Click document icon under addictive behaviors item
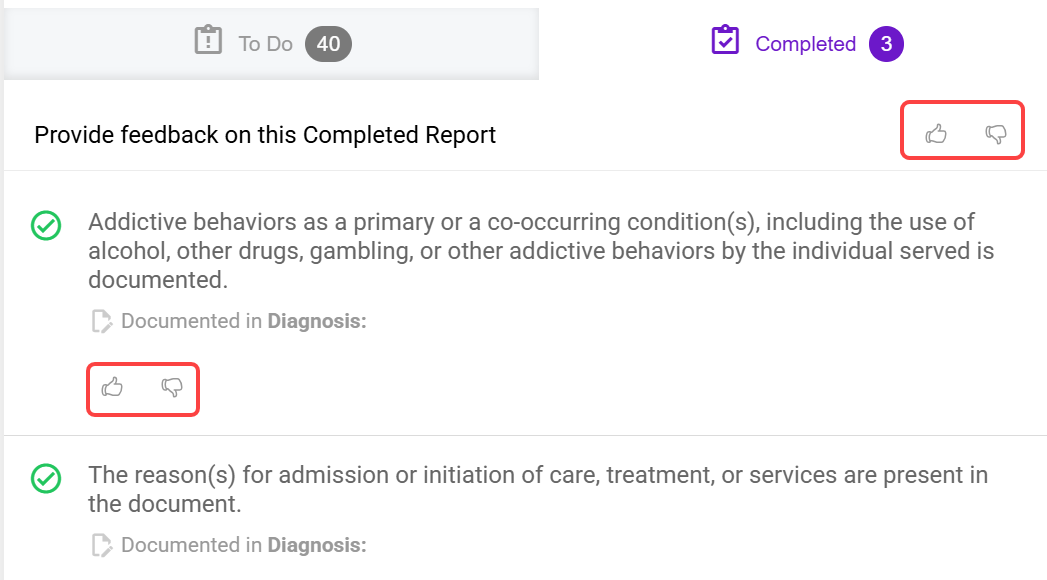Viewport: 1047px width, 580px height. (x=101, y=321)
